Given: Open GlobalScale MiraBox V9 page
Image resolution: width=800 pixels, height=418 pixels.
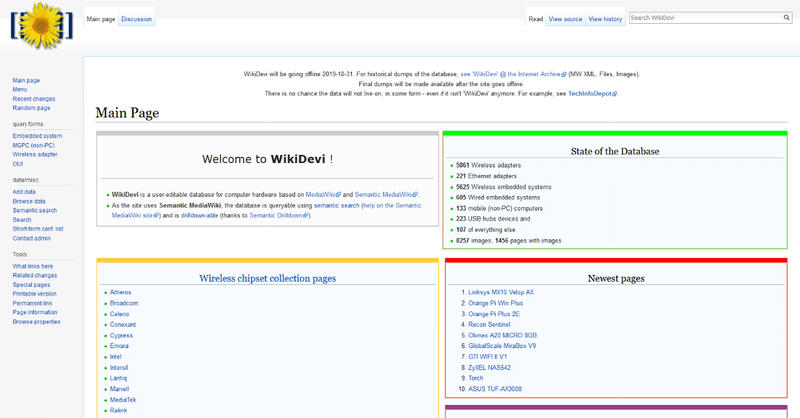Looking at the screenshot, I should (x=502, y=346).
